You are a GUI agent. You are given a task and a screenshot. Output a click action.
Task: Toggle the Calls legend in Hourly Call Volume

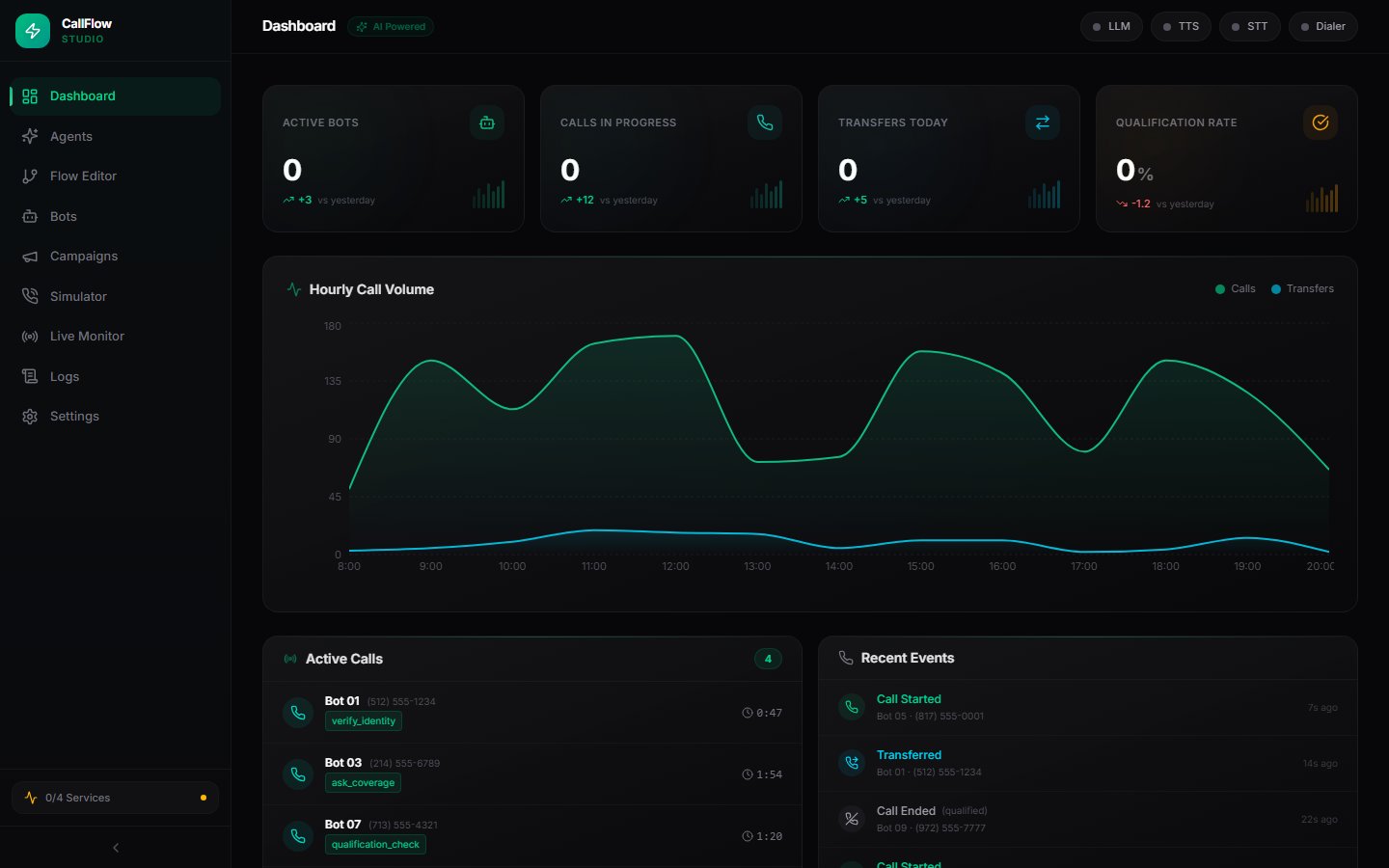[x=1235, y=288]
